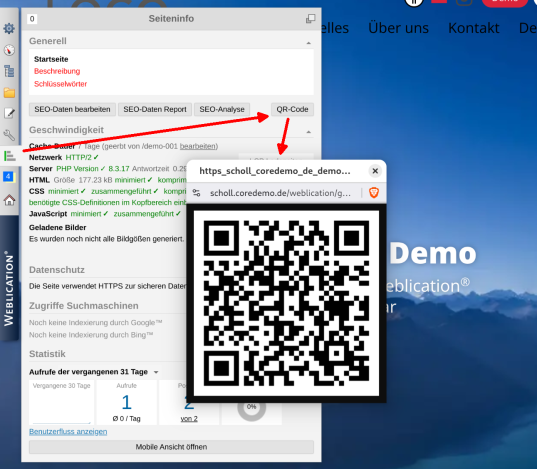Click the 0% donut chart
The image size is (537, 469).
(x=251, y=408)
